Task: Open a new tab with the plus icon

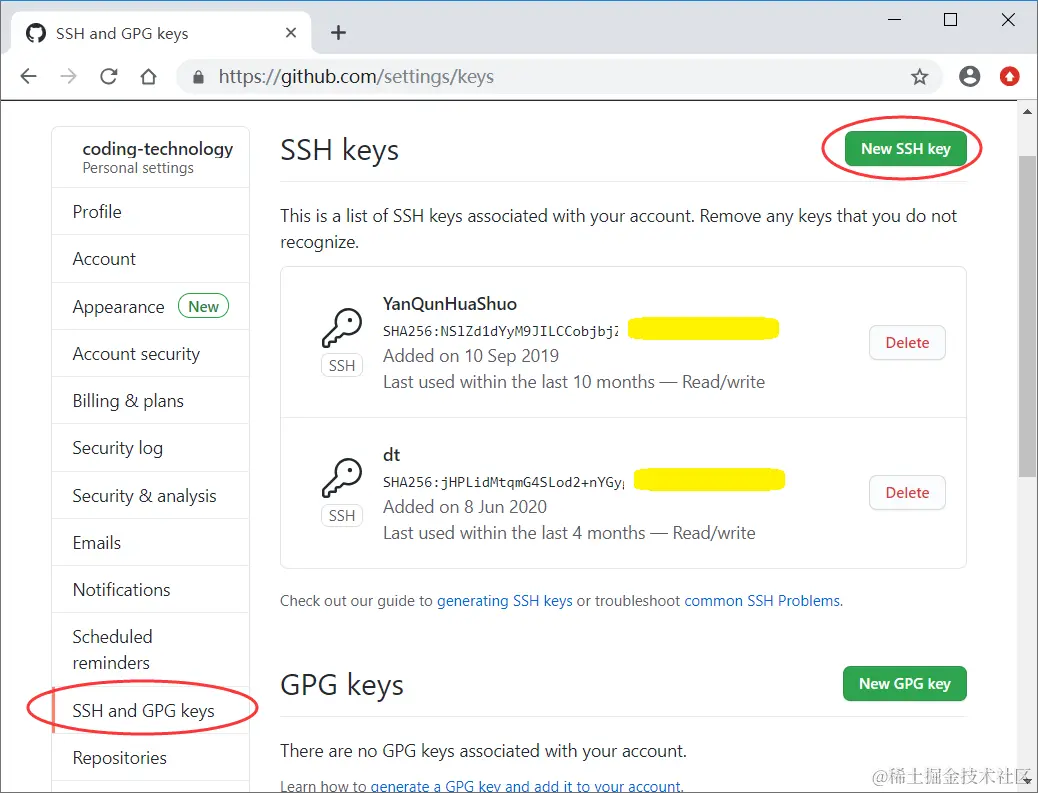Action: 338,32
